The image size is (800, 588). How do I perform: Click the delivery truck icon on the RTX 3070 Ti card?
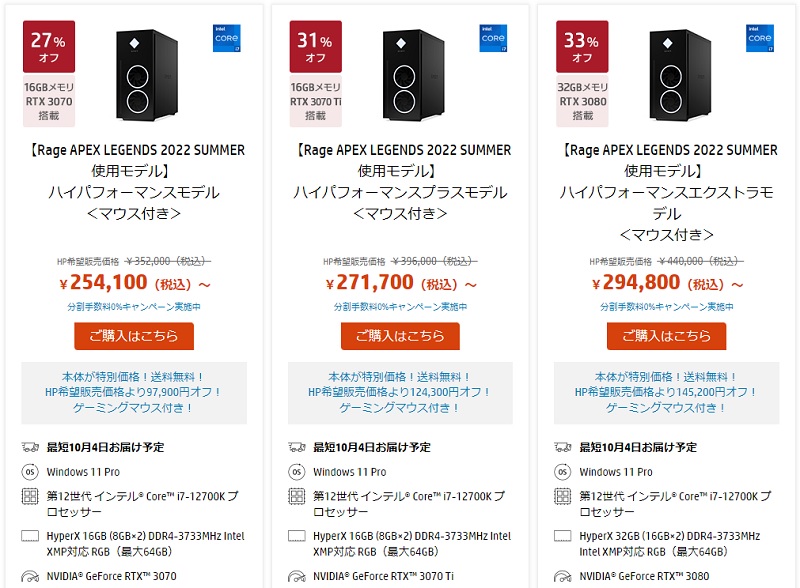click(x=296, y=448)
